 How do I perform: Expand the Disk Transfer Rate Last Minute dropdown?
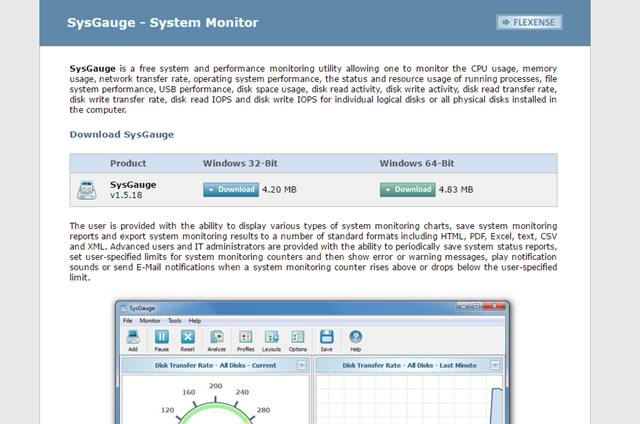[495, 365]
